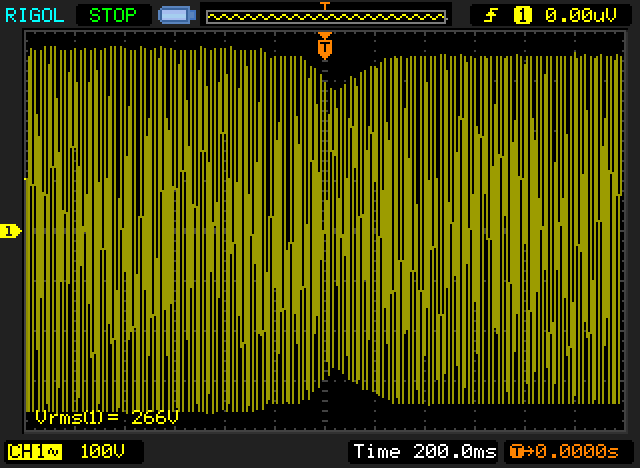
Task: Click the Time 200.0ms timebase readout
Action: click(425, 452)
